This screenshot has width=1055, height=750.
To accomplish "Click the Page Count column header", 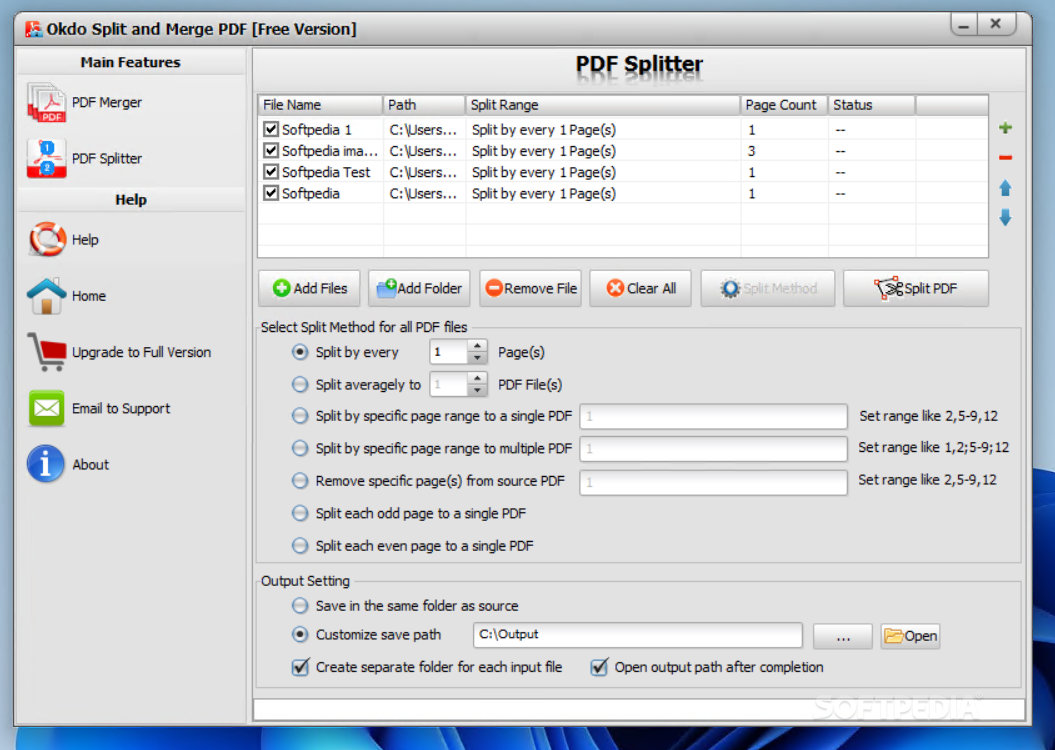I will coord(784,105).
